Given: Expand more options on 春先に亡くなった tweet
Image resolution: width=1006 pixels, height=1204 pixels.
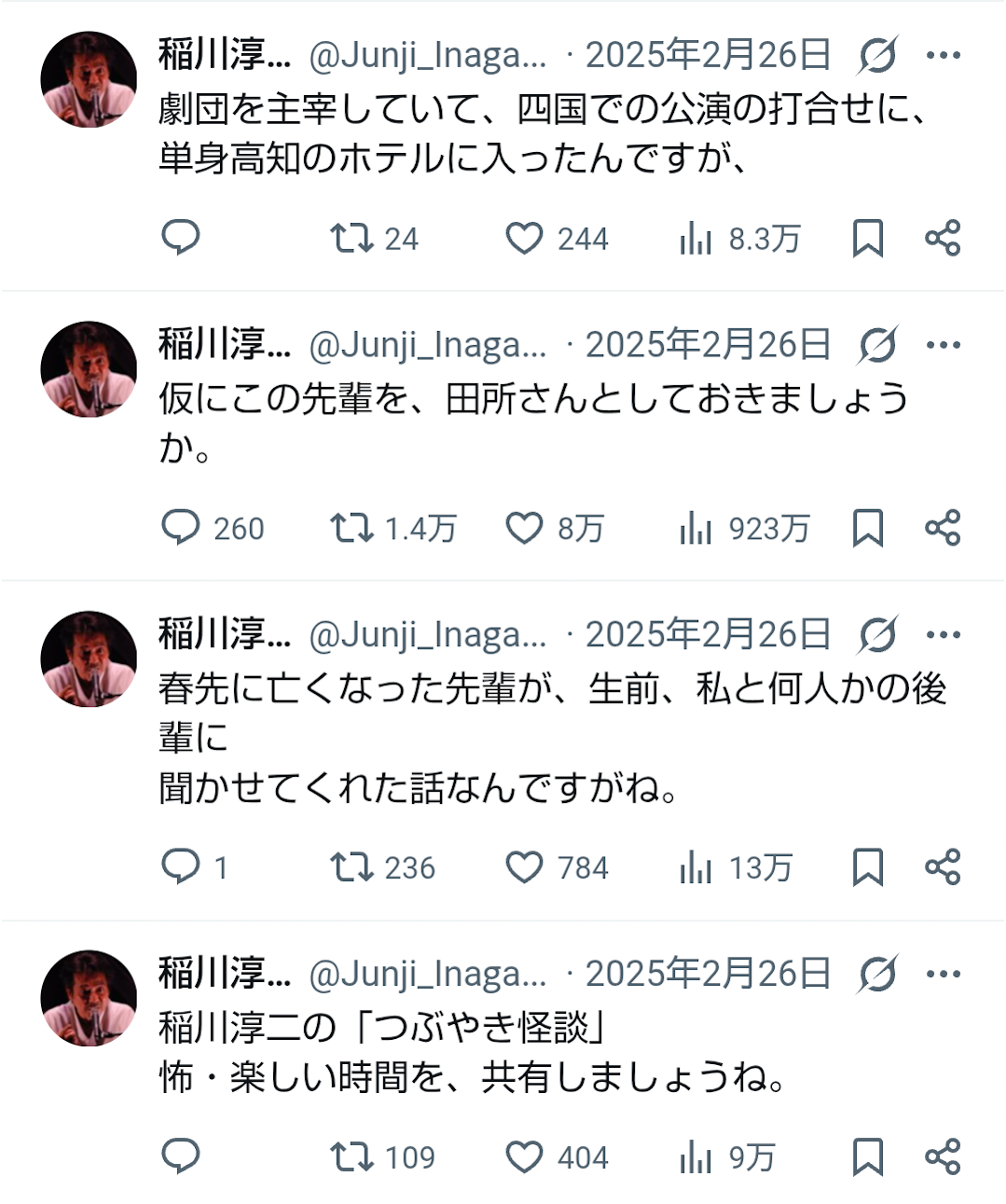Looking at the screenshot, I should (943, 636).
